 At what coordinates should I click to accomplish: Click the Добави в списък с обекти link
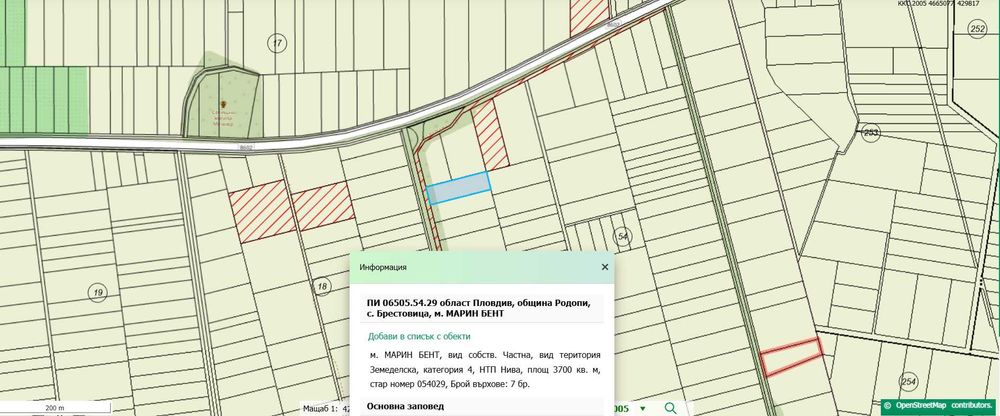(419, 336)
